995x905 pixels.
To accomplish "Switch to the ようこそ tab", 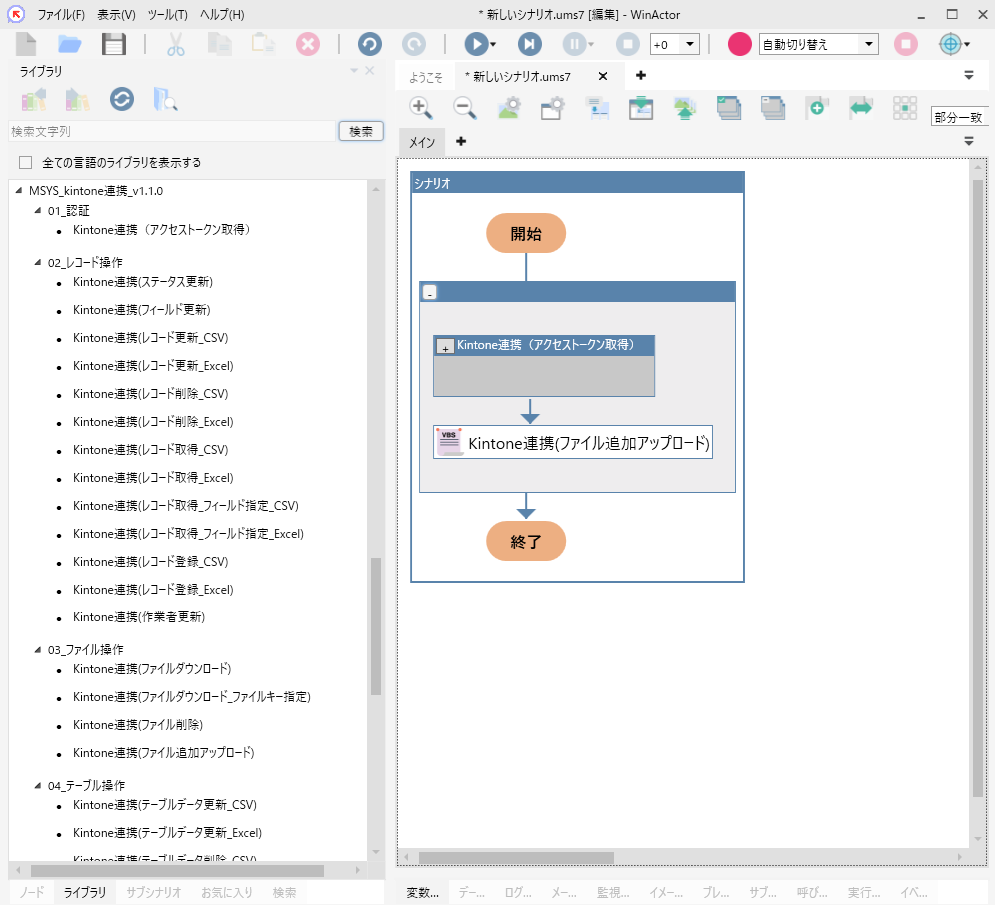I will [x=426, y=77].
